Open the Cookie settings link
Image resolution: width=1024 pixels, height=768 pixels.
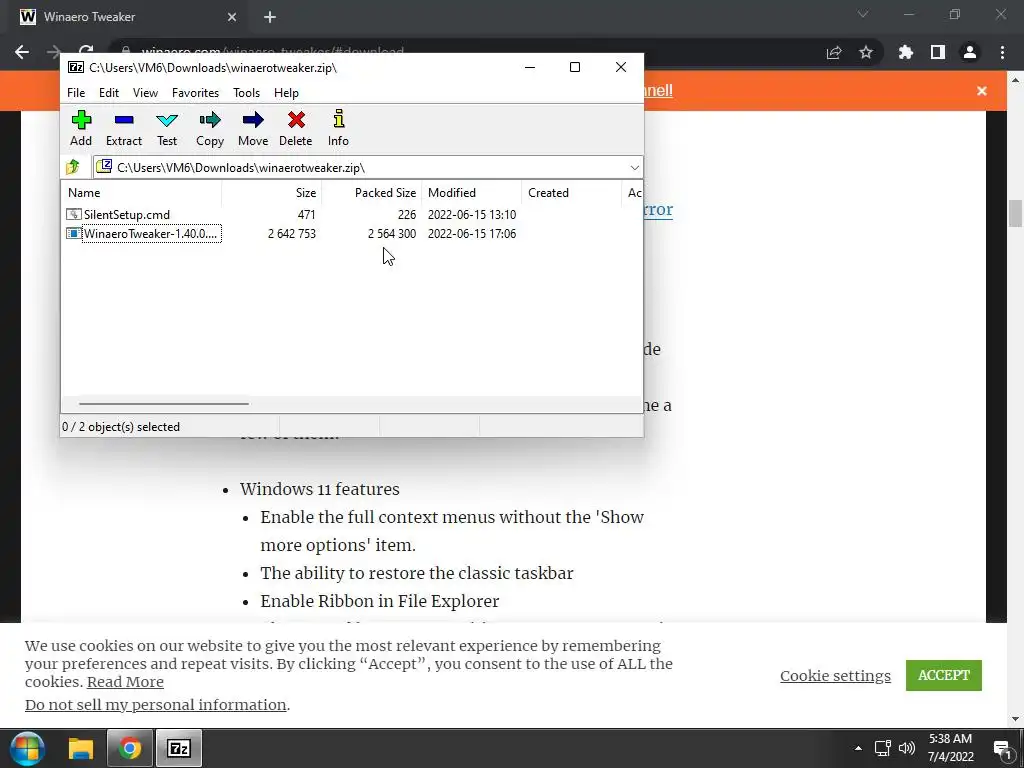[835, 676]
